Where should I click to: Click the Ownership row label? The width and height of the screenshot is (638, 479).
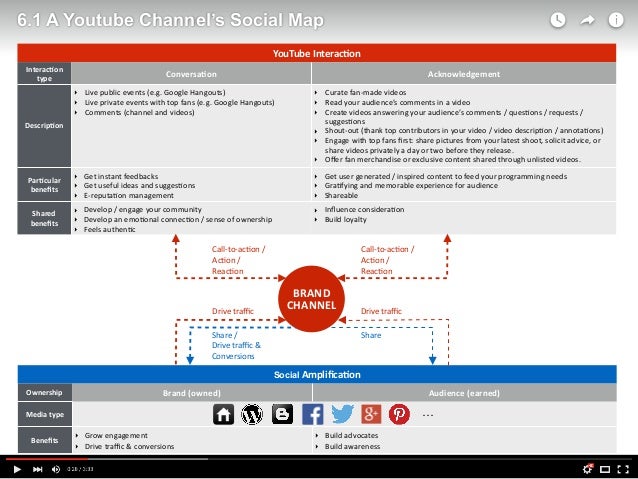point(44,392)
